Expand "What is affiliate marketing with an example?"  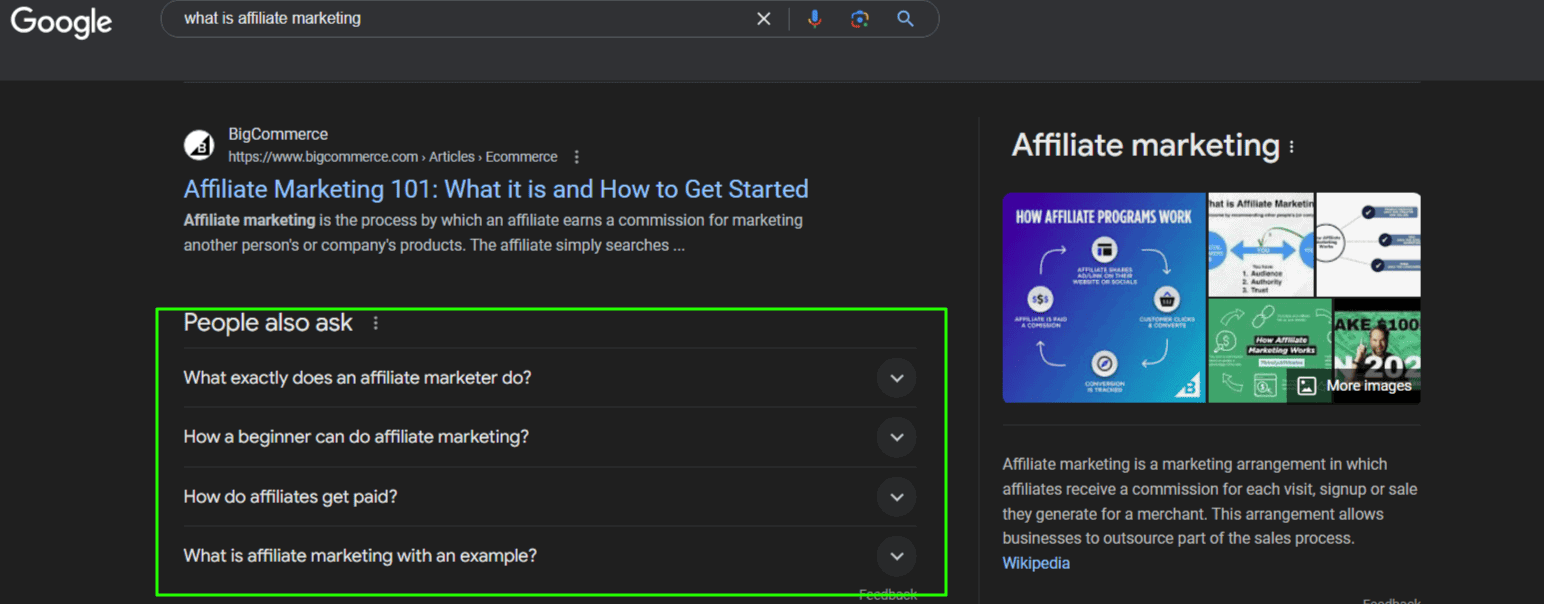(x=896, y=556)
